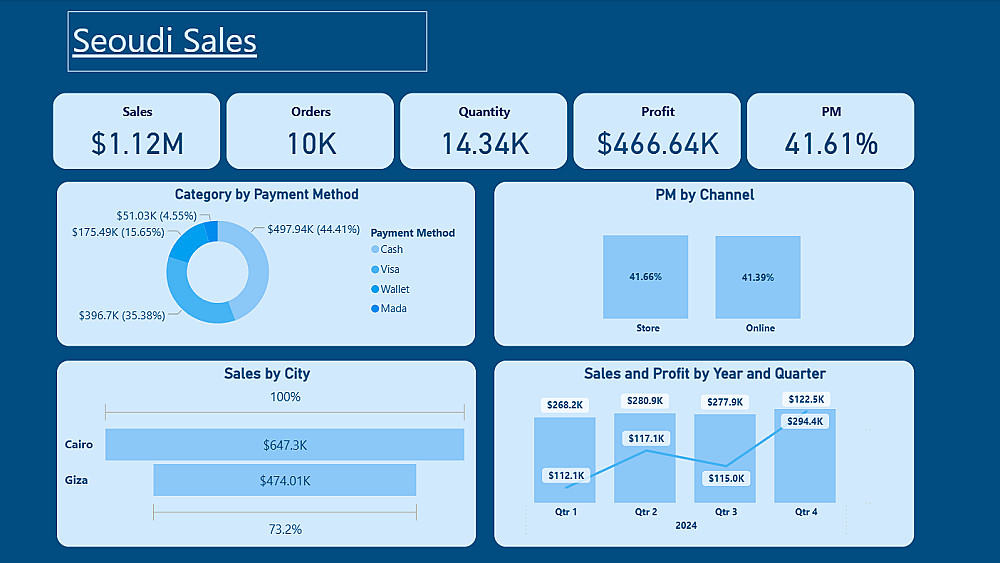This screenshot has width=1000, height=563.
Task: Click the $175.49K (15.65%) donut label
Action: point(118,232)
